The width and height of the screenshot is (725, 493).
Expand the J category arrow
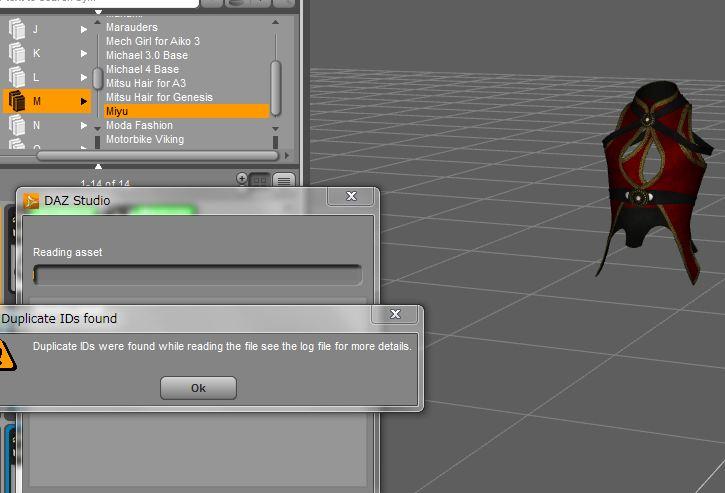[x=84, y=29]
